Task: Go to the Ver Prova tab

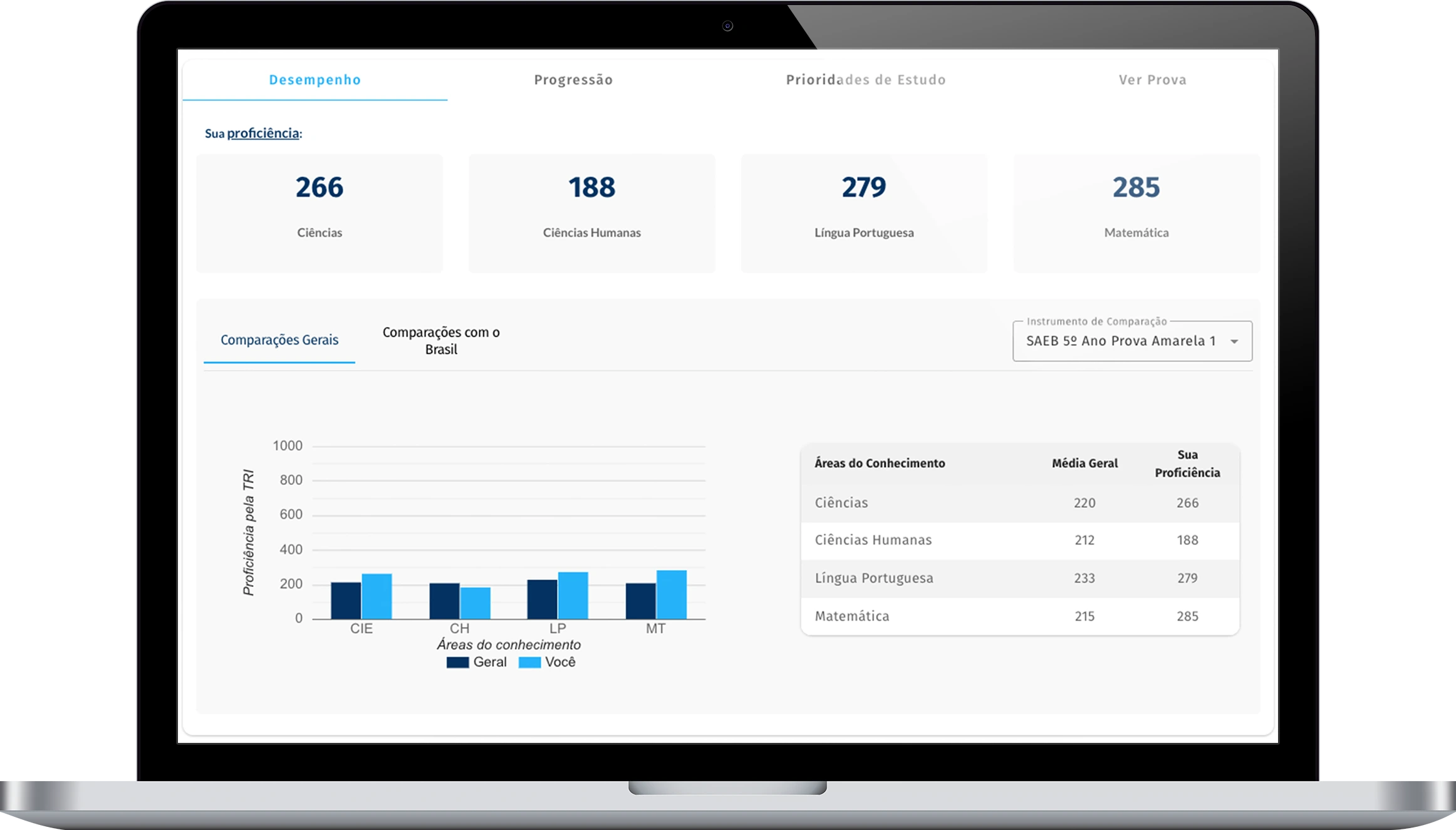Action: coord(1152,80)
